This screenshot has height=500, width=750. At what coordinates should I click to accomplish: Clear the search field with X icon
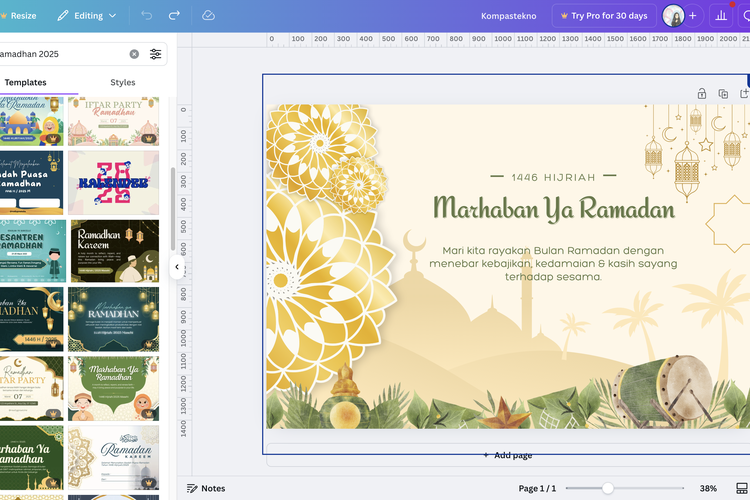(134, 54)
